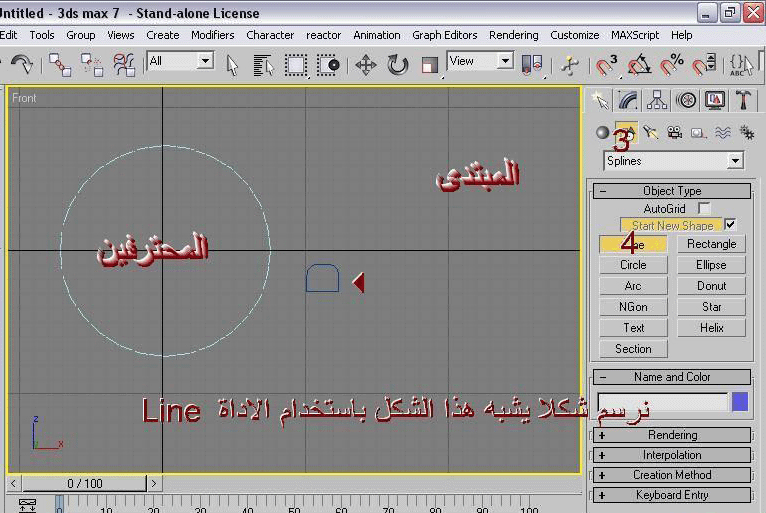The image size is (766, 513).
Task: Open the Graph Editors menu
Action: 445,35
